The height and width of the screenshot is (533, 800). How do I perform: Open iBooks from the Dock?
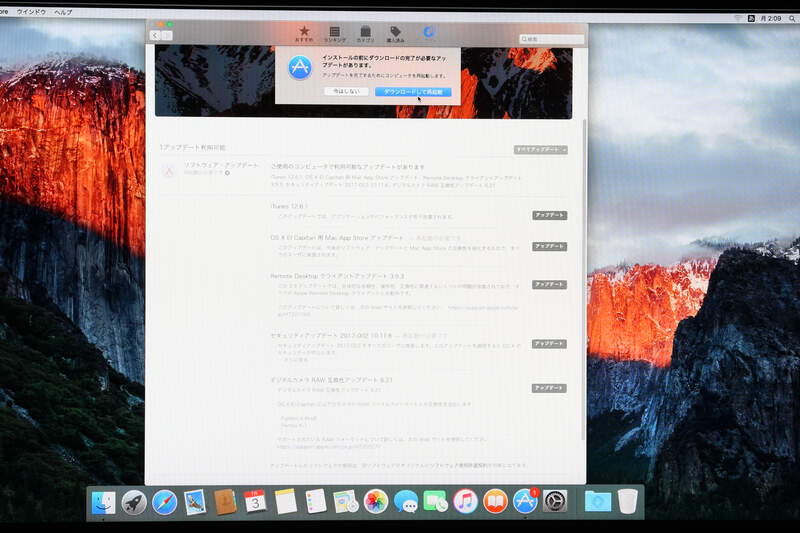[x=495, y=502]
